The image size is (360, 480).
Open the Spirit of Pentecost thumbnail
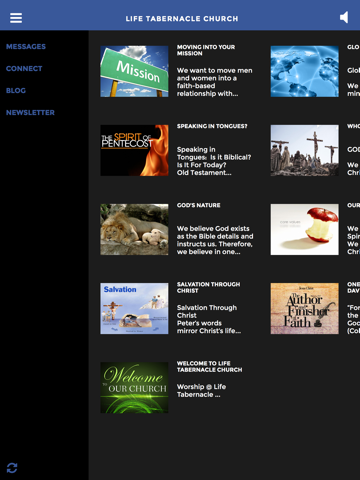pos(134,150)
